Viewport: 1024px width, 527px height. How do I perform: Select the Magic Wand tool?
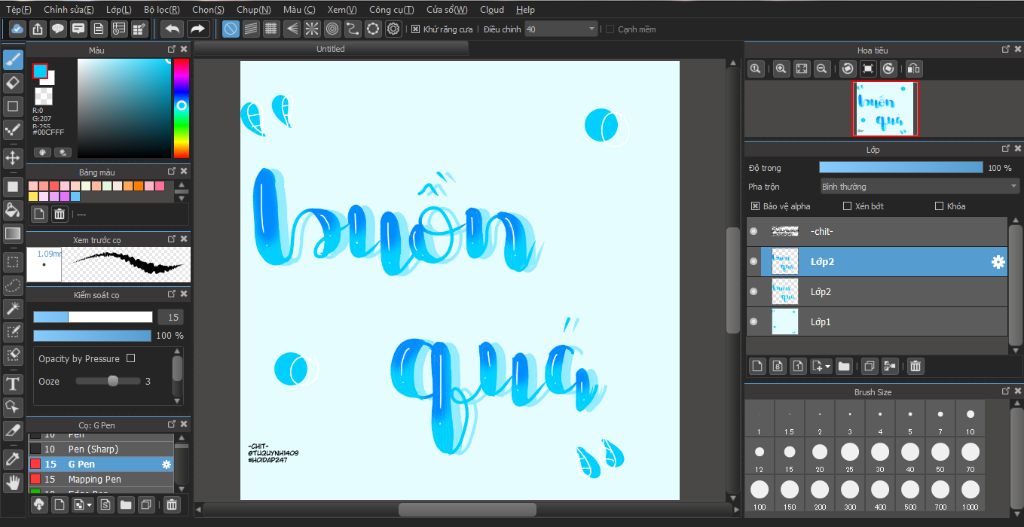click(x=13, y=308)
